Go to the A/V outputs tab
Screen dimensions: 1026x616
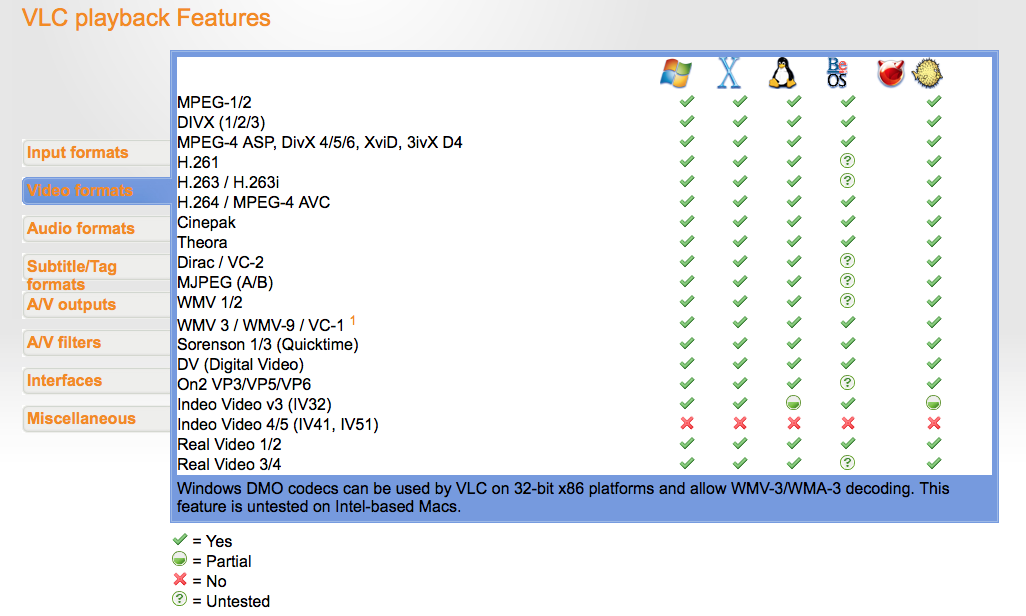click(96, 304)
